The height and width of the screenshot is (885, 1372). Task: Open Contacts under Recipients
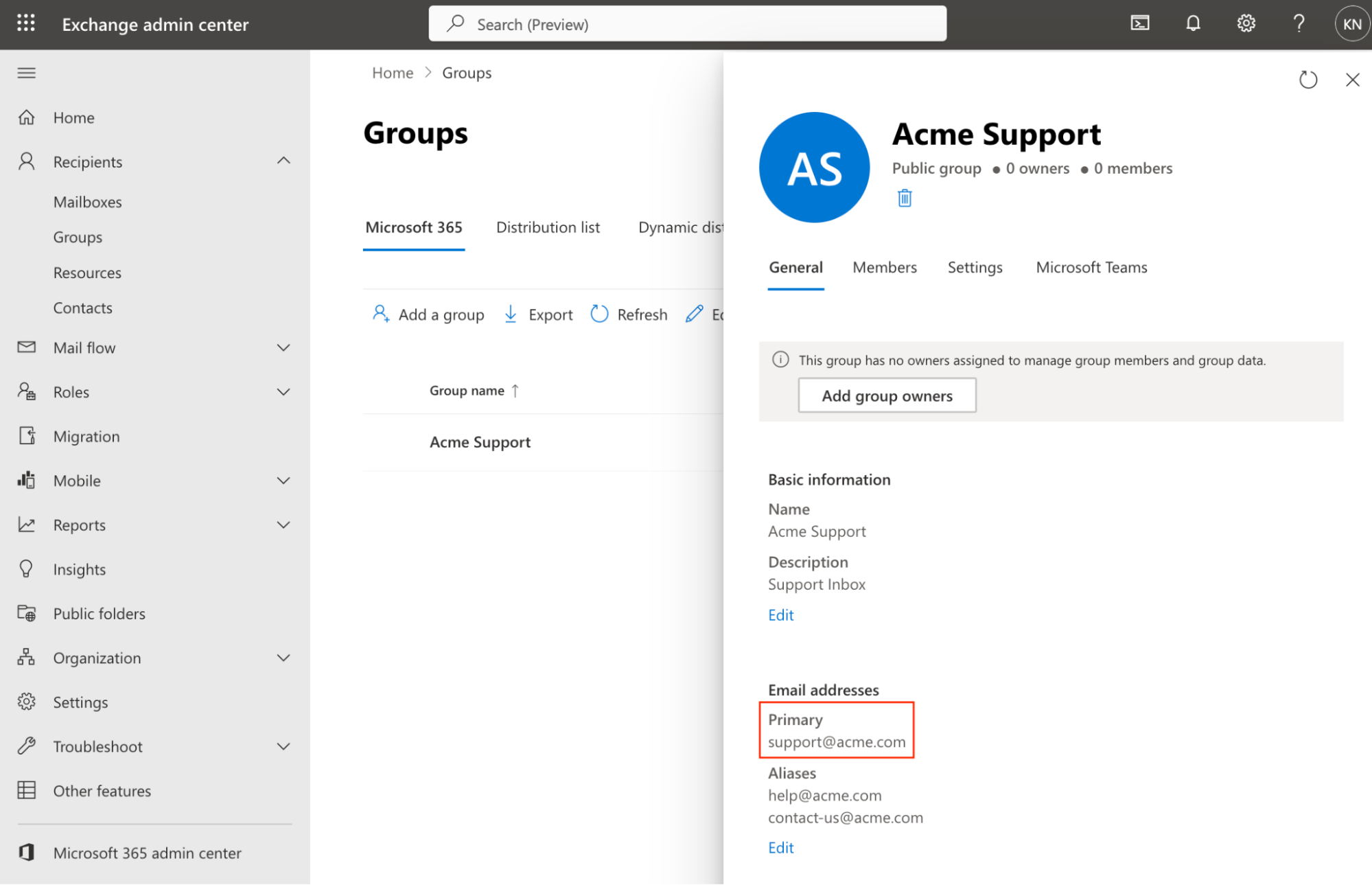click(x=83, y=308)
